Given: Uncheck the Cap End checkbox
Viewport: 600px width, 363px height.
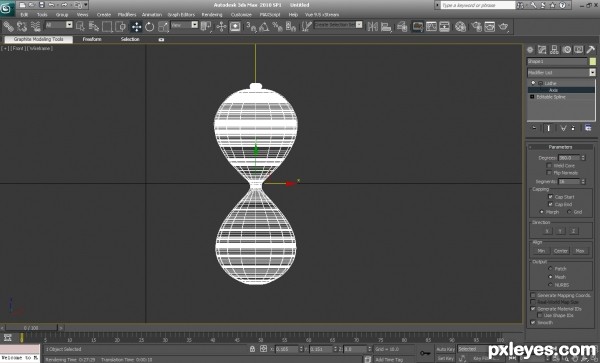Looking at the screenshot, I should tap(550, 204).
